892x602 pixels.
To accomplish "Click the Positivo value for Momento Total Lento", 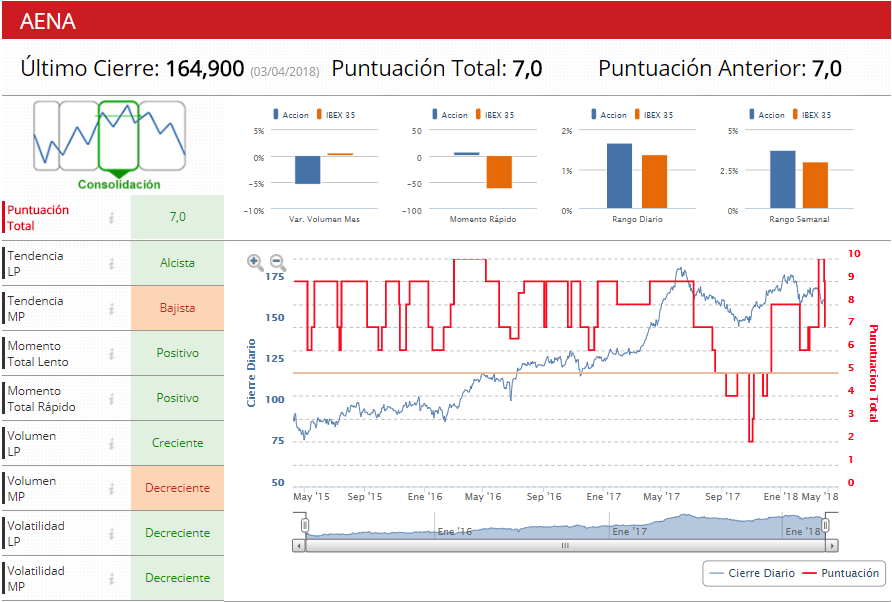I will point(177,353).
